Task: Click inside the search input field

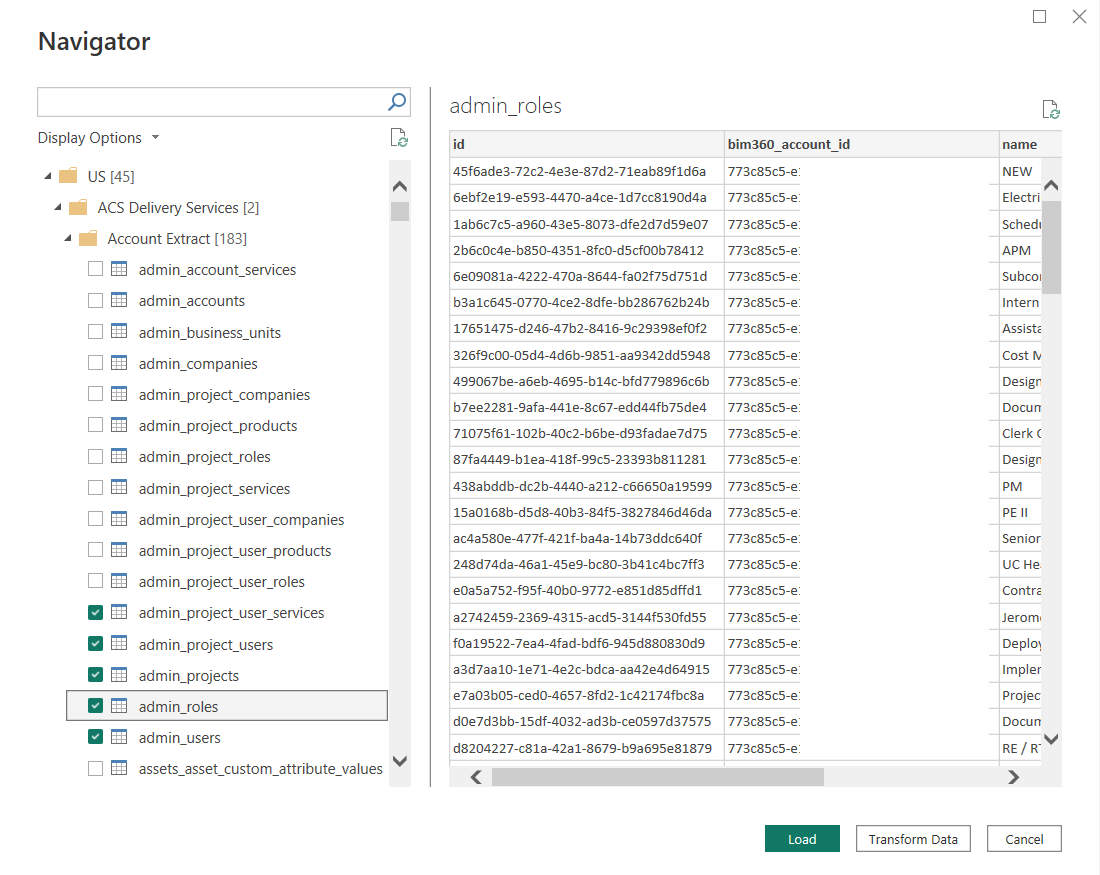Action: click(200, 101)
